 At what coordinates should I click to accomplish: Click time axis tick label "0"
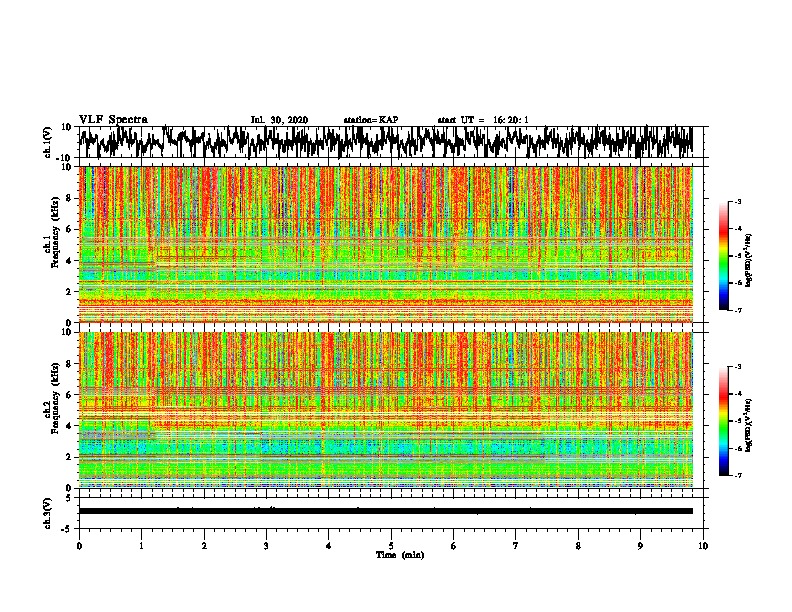click(79, 546)
